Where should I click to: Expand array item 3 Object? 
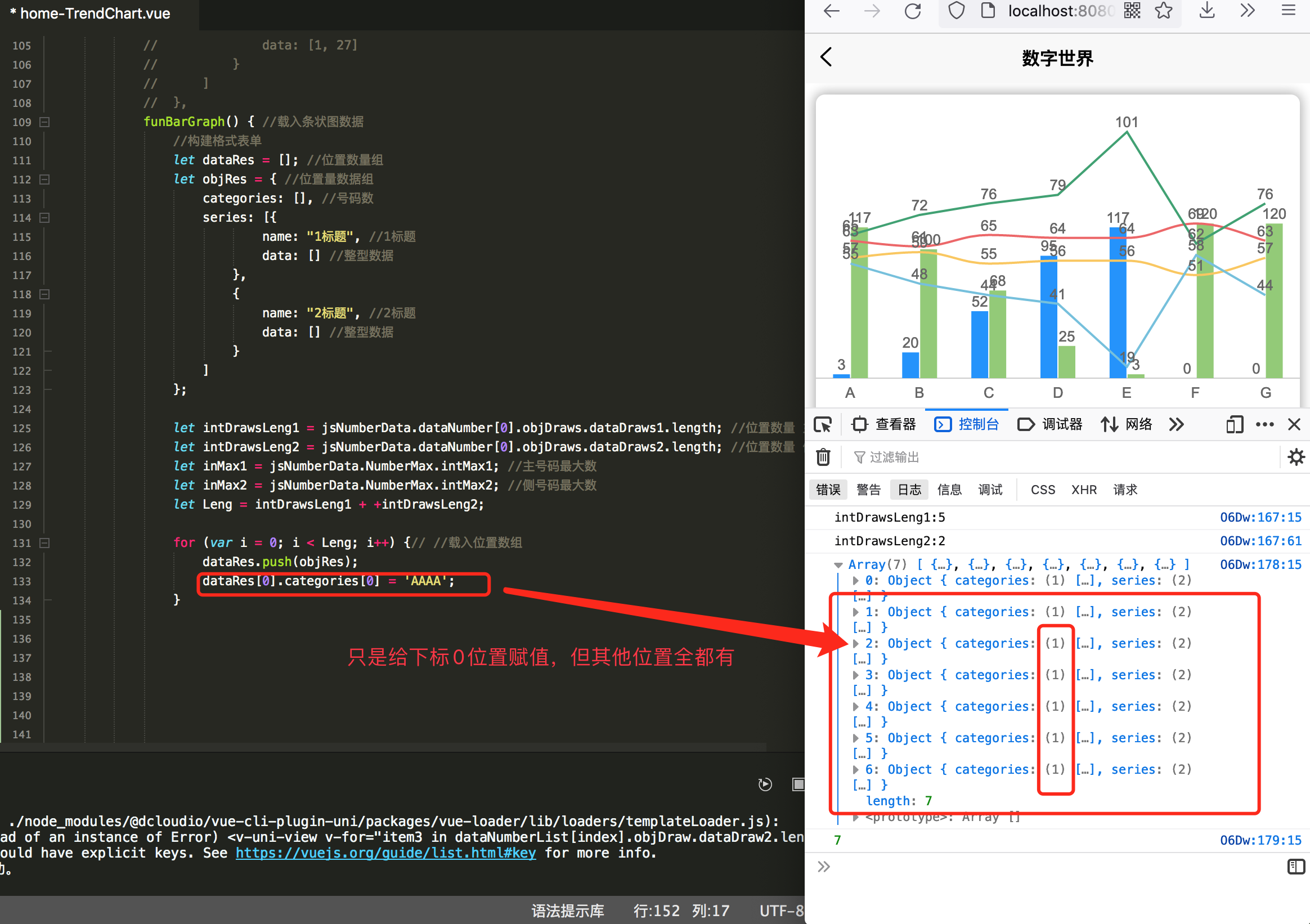point(856,675)
